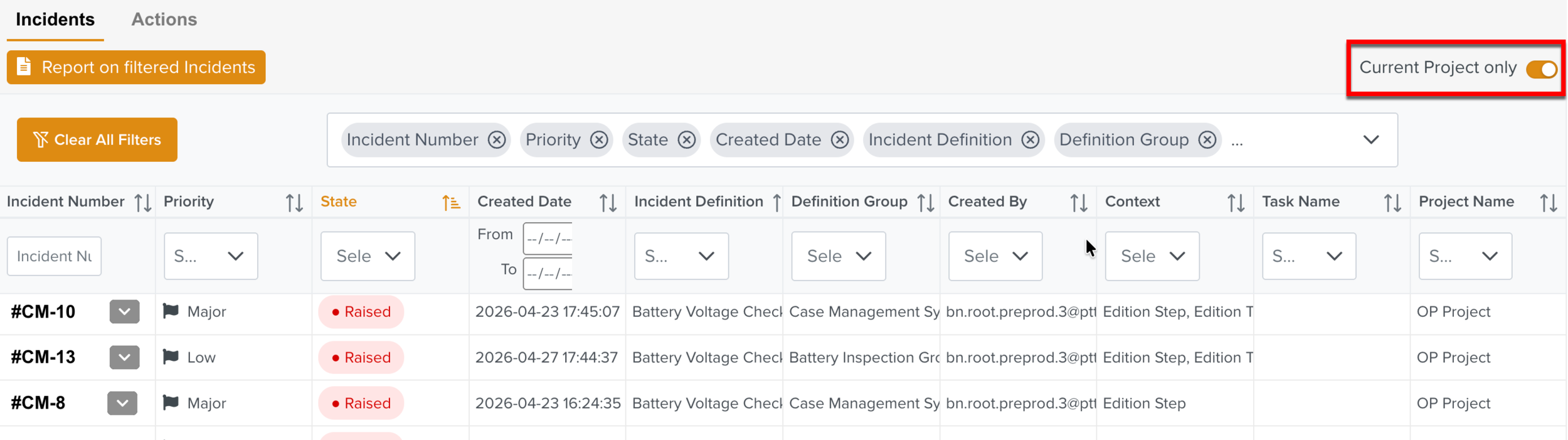Click the Raised status badge for #CM-13
Screen dimensions: 1568x440
click(361, 358)
